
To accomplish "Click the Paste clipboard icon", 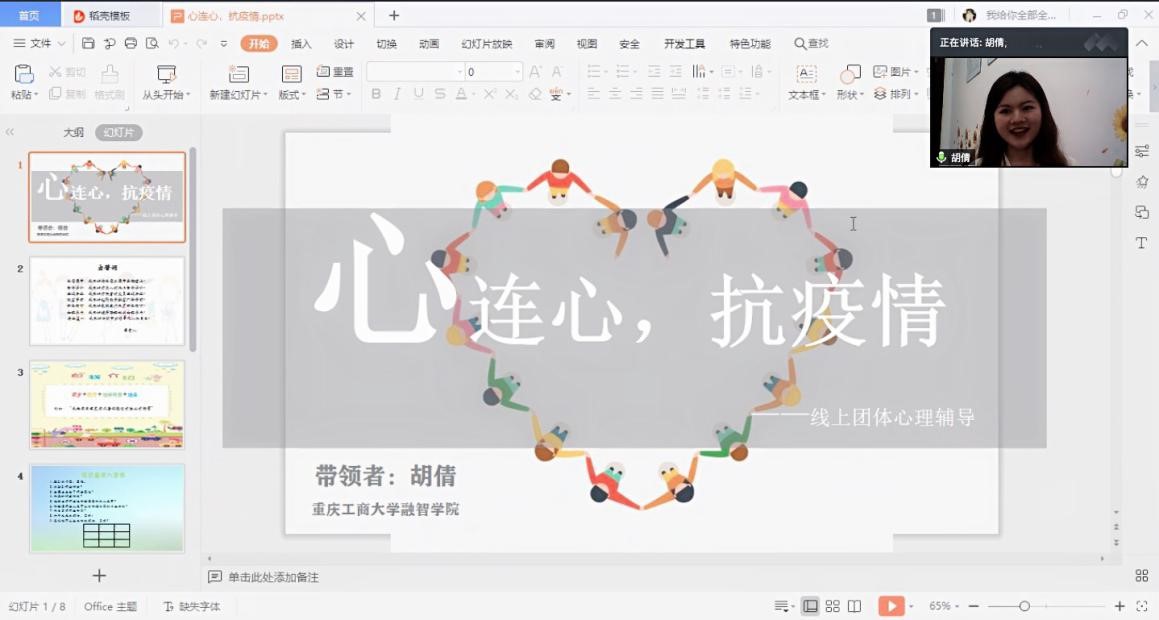I will [x=23, y=75].
